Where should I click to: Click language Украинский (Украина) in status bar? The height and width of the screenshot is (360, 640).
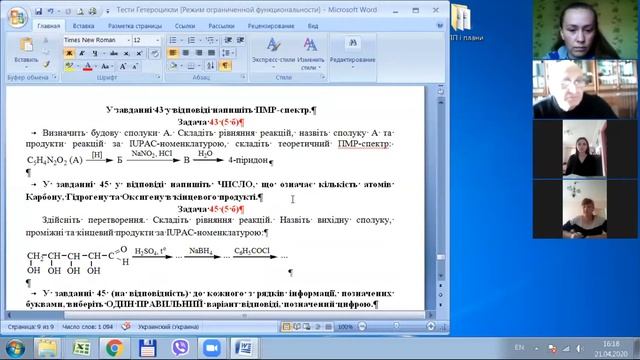click(168, 327)
